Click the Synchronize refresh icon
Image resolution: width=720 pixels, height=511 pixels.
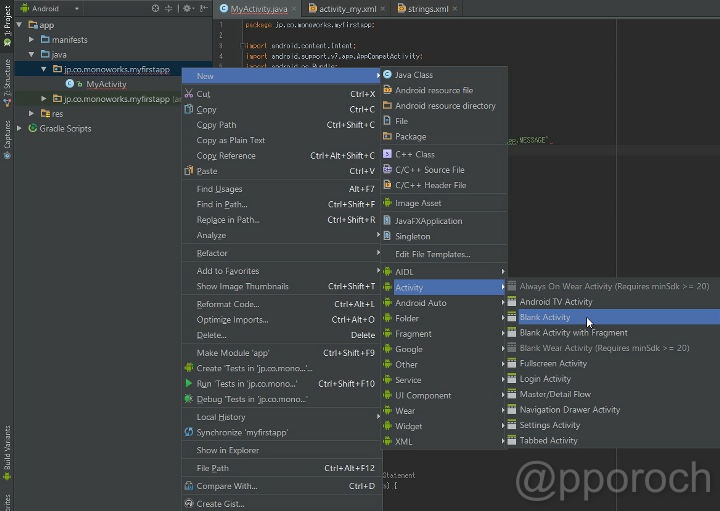(x=189, y=432)
